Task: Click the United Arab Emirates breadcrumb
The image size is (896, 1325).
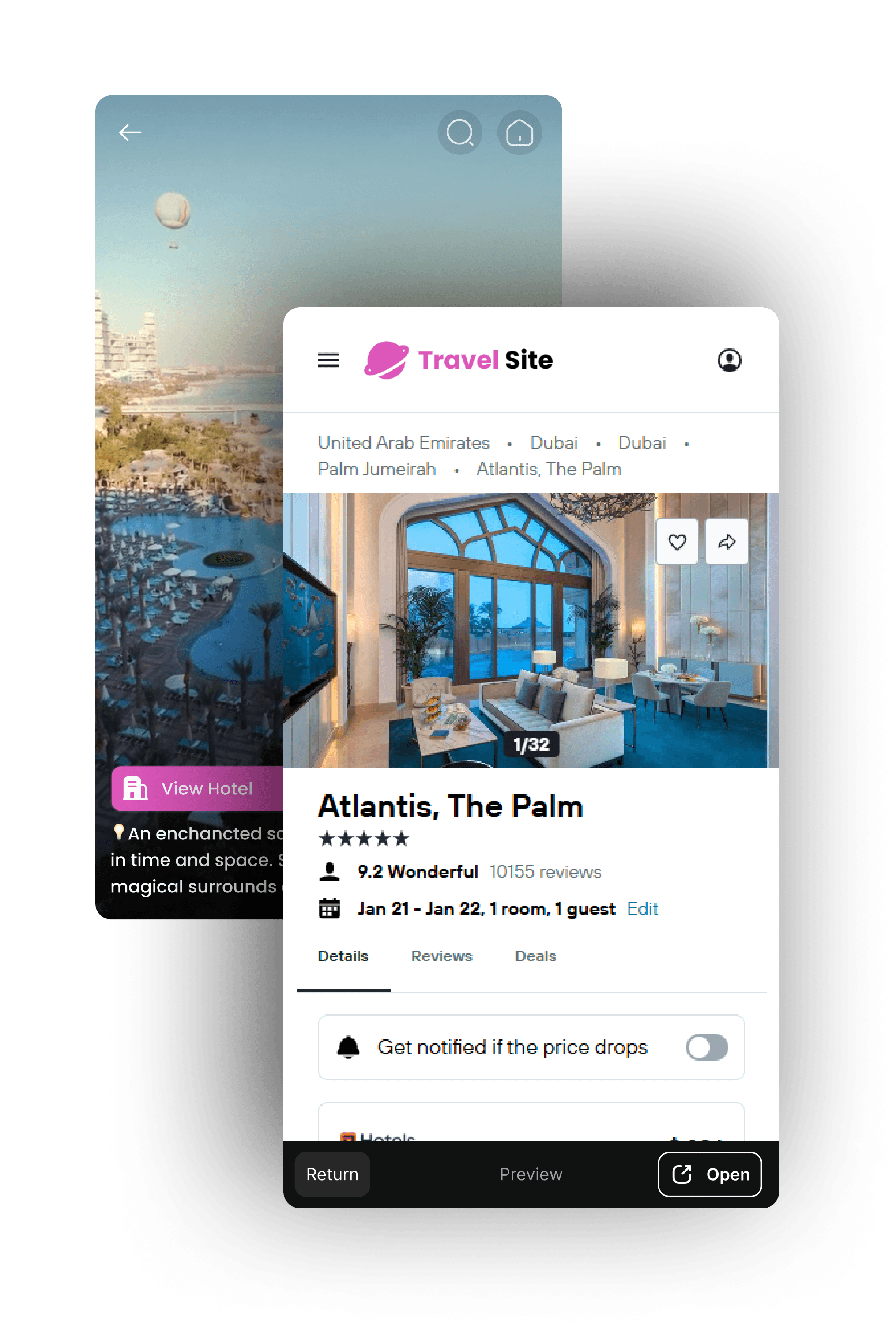Action: 403,442
